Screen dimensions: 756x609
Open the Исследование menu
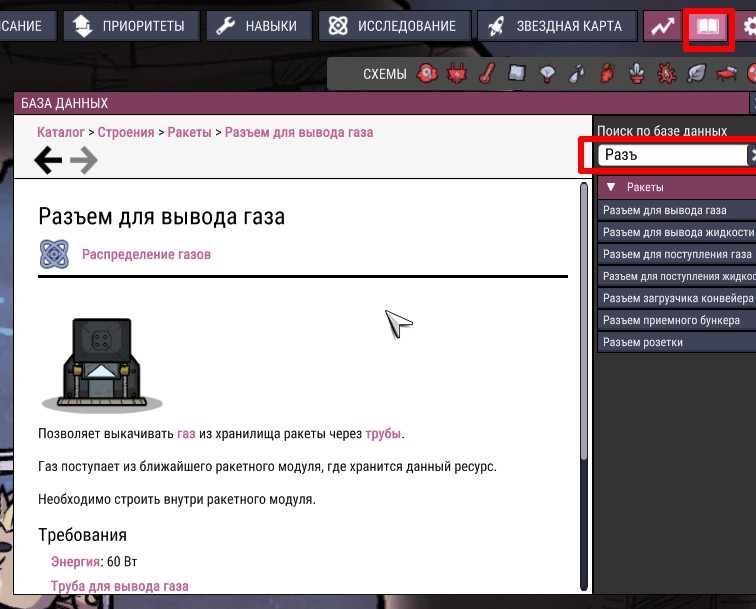pos(395,26)
